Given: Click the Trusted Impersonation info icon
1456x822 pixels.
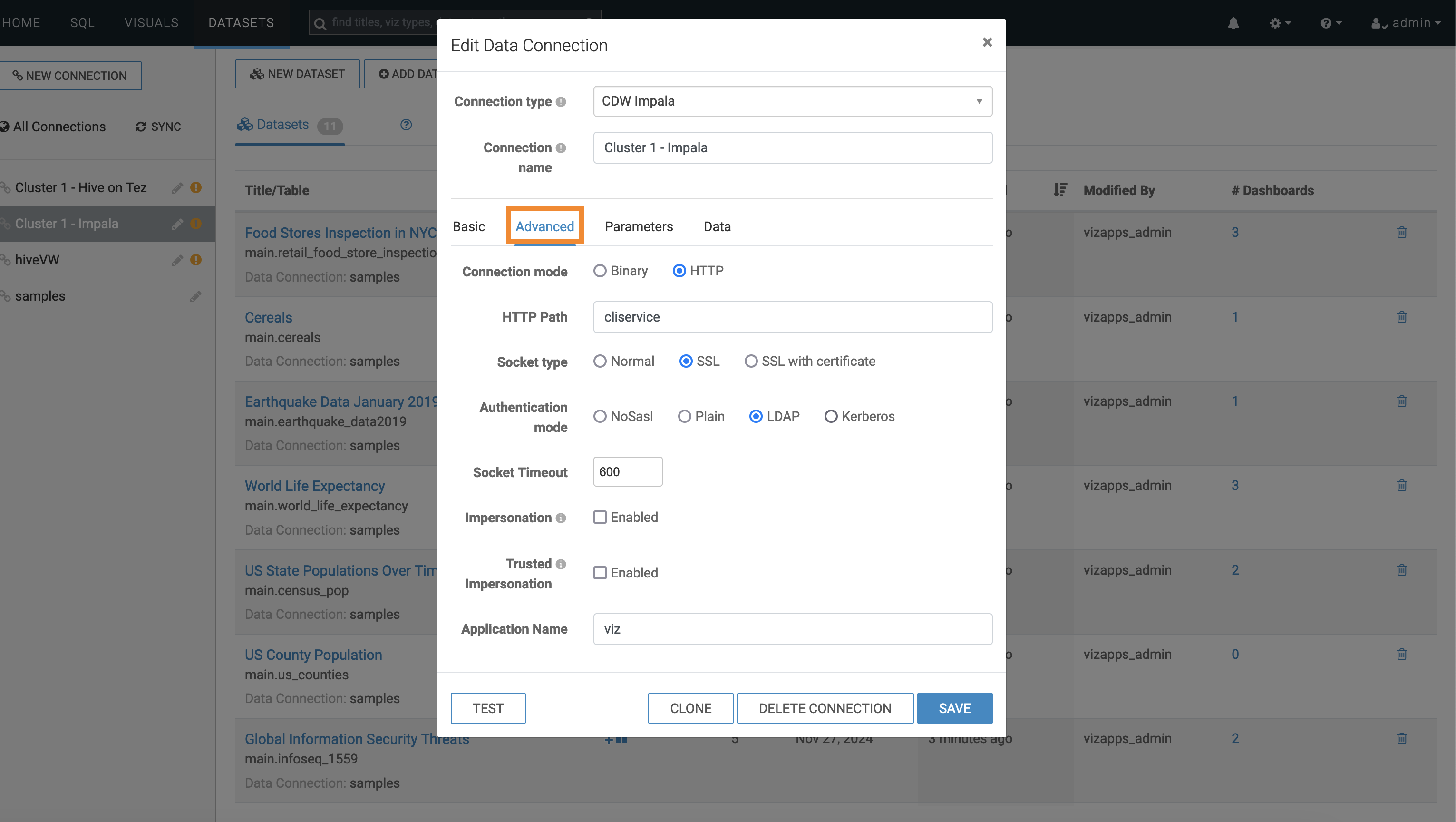Looking at the screenshot, I should point(561,564).
